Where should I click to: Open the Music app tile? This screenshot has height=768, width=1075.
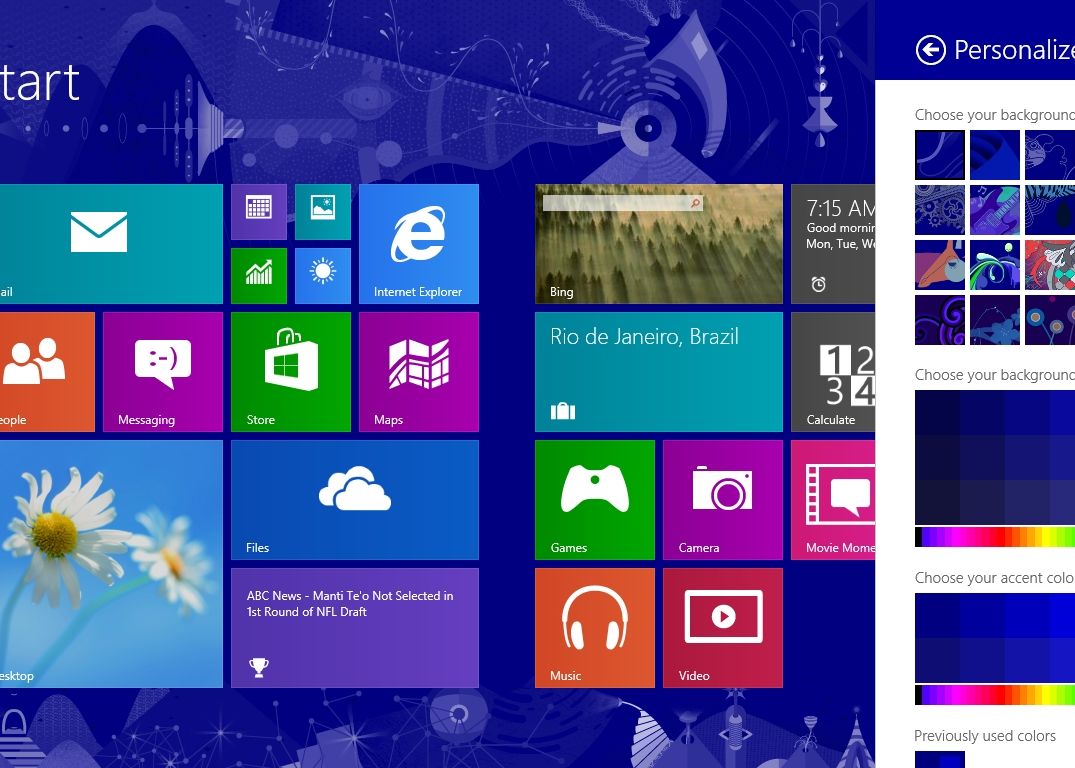point(595,627)
